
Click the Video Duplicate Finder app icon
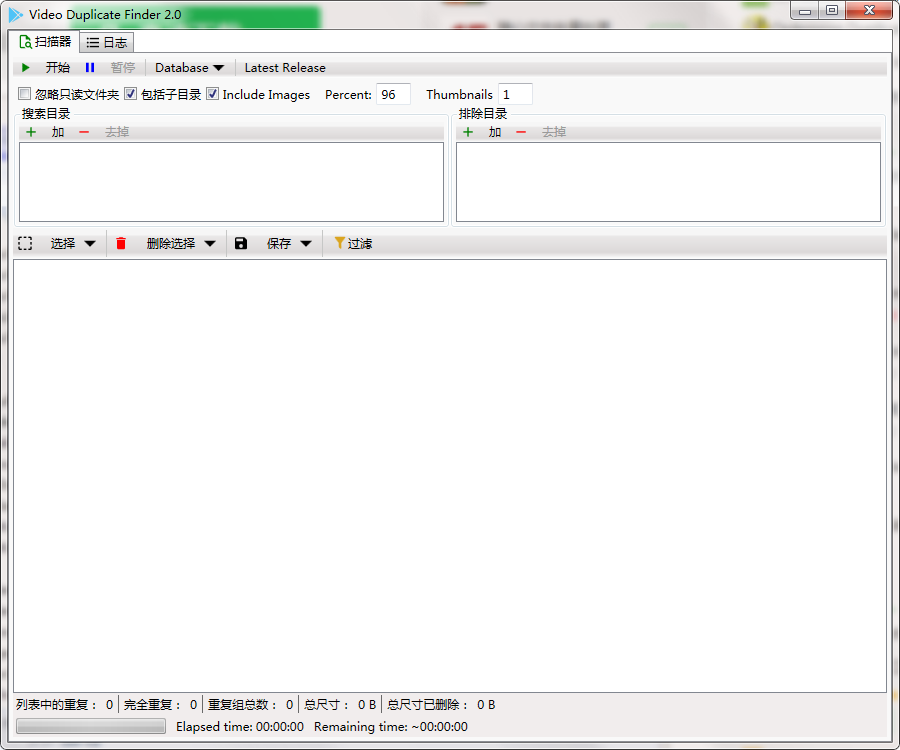(x=15, y=15)
